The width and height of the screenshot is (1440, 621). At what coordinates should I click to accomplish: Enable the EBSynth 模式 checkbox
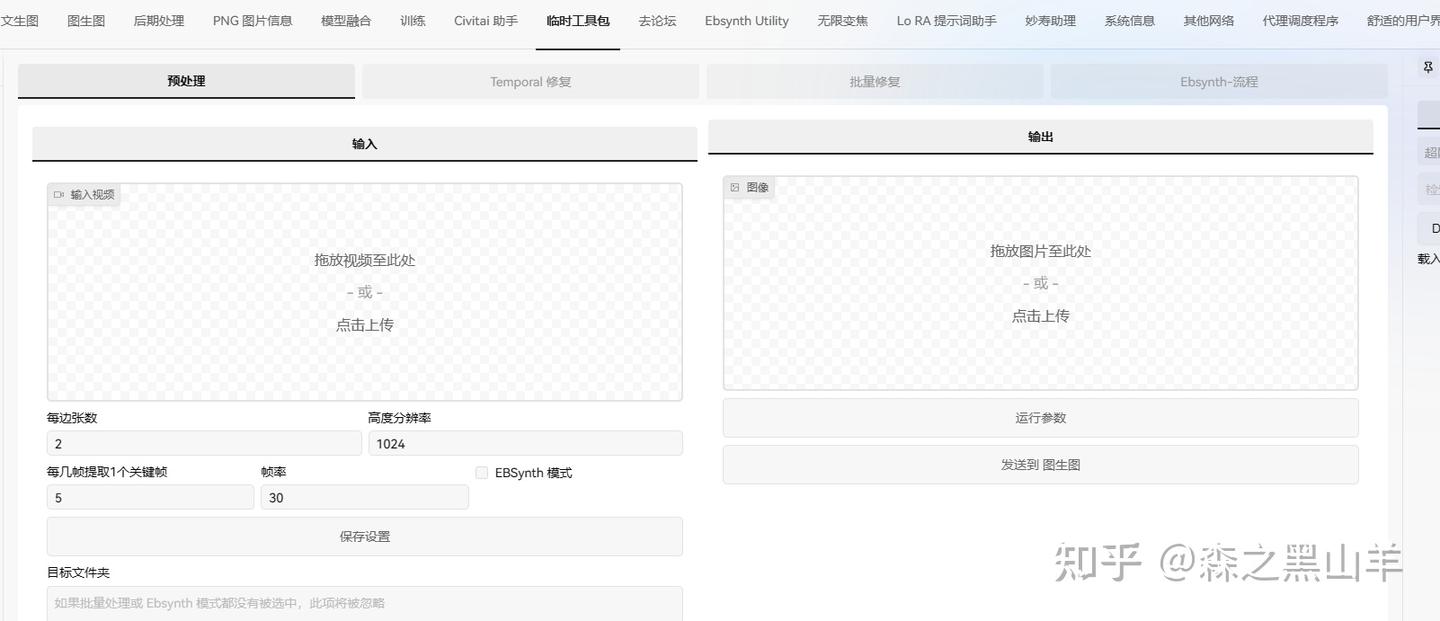pos(482,472)
